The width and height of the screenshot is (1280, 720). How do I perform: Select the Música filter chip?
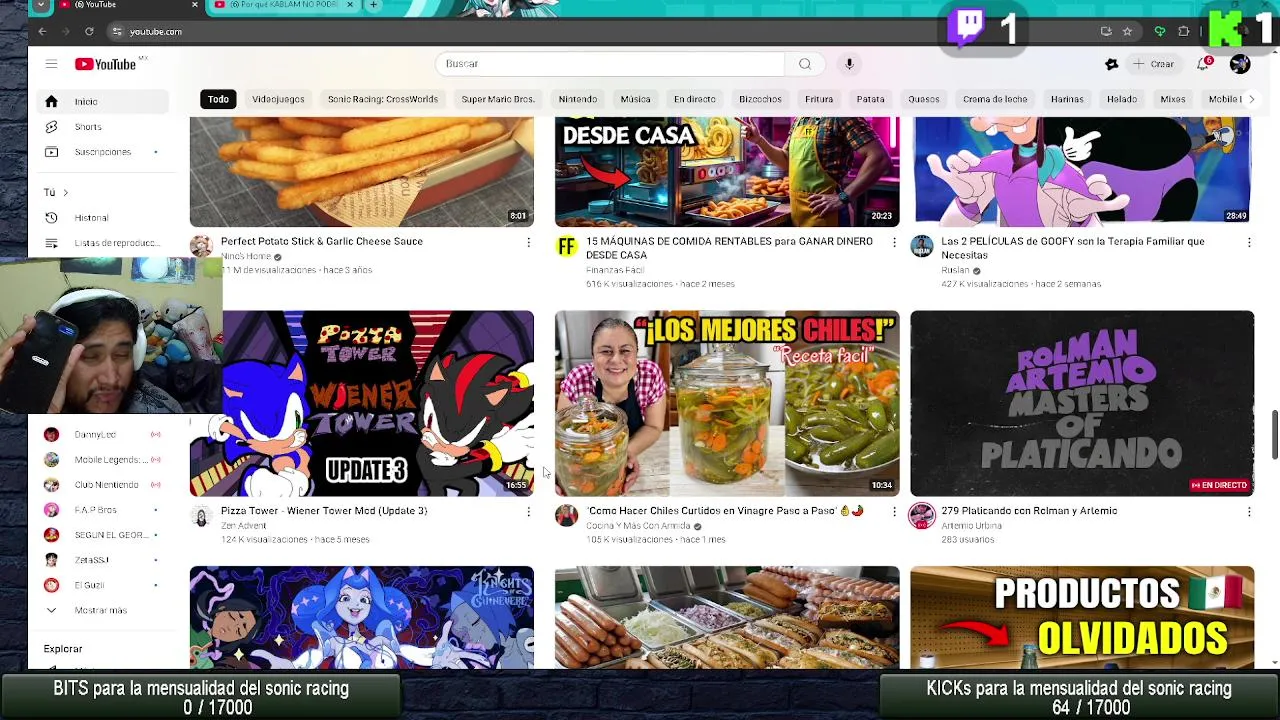pyautogui.click(x=635, y=99)
